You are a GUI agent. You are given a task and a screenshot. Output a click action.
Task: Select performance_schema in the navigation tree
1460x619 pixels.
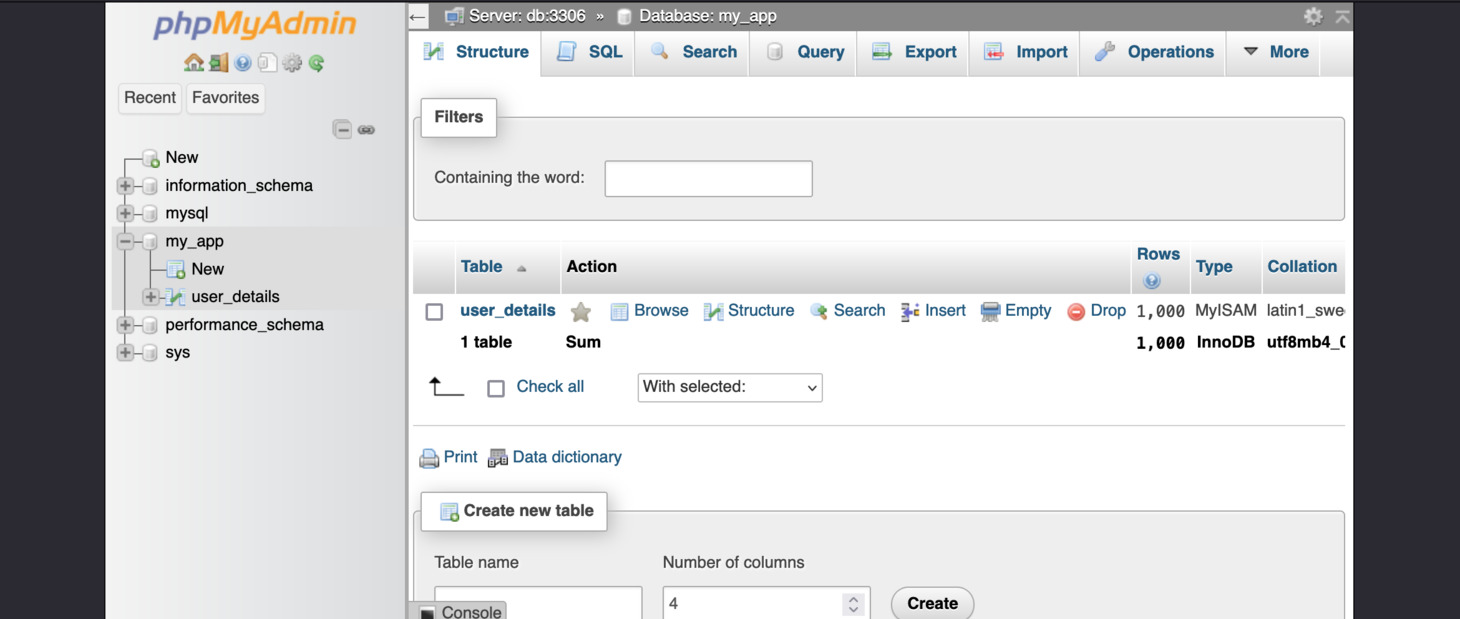pos(244,325)
